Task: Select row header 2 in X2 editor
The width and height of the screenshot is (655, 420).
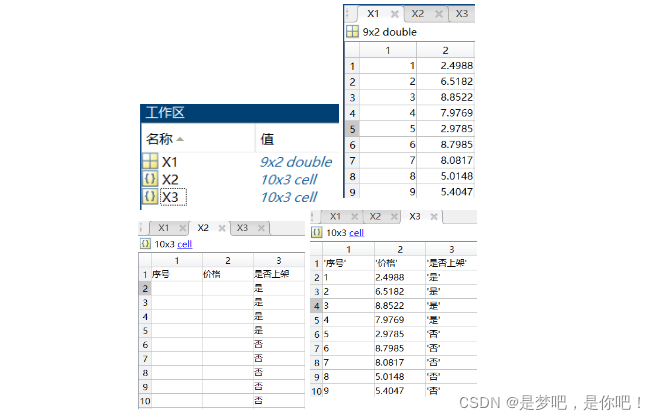Action: coord(145,288)
